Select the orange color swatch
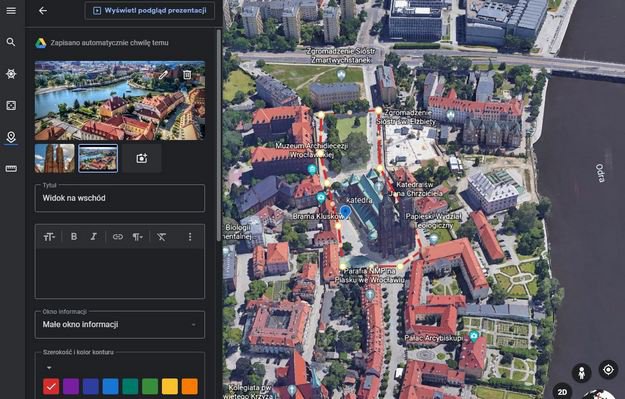625x399 pixels. pyautogui.click(x=190, y=386)
